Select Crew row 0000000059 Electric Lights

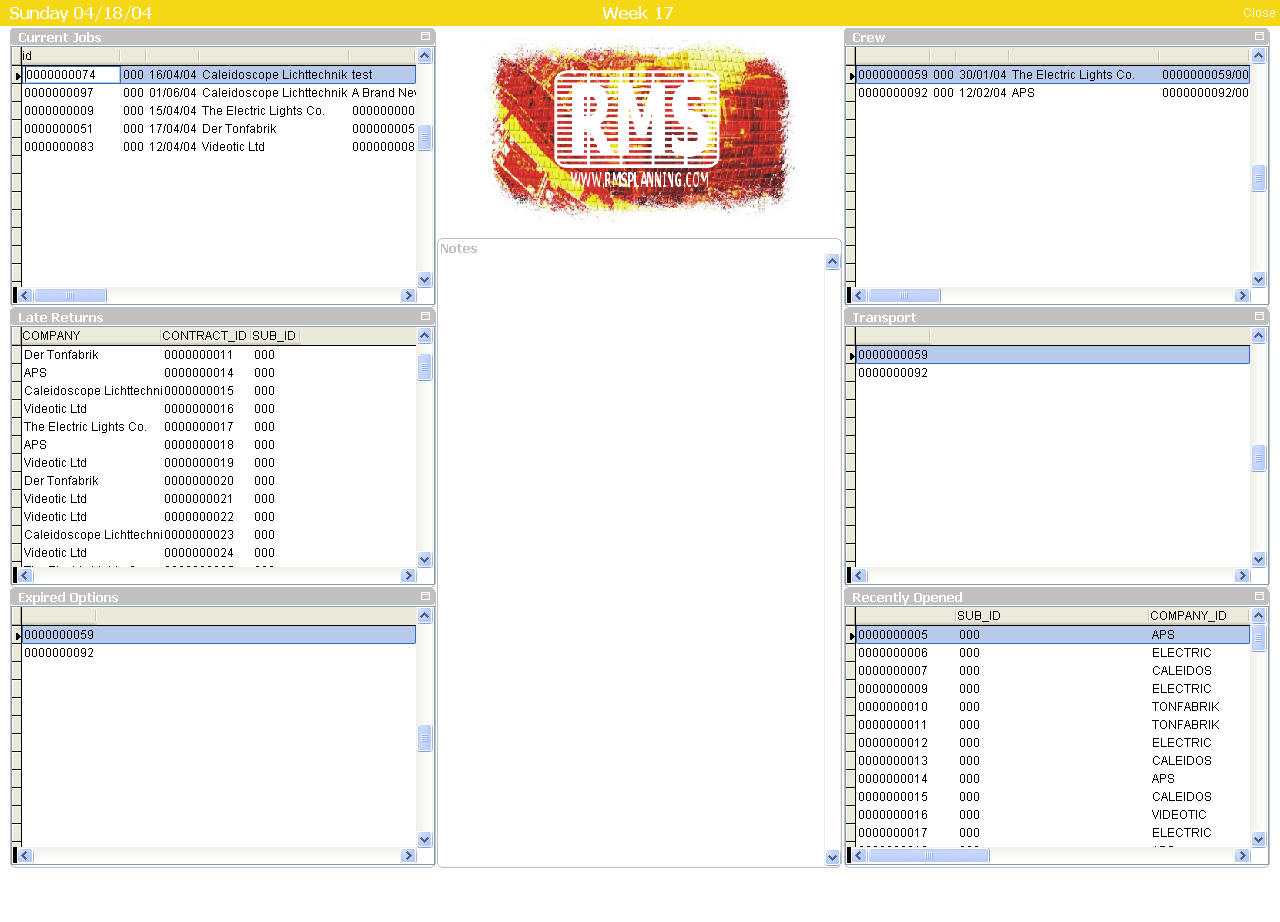coord(1053,75)
